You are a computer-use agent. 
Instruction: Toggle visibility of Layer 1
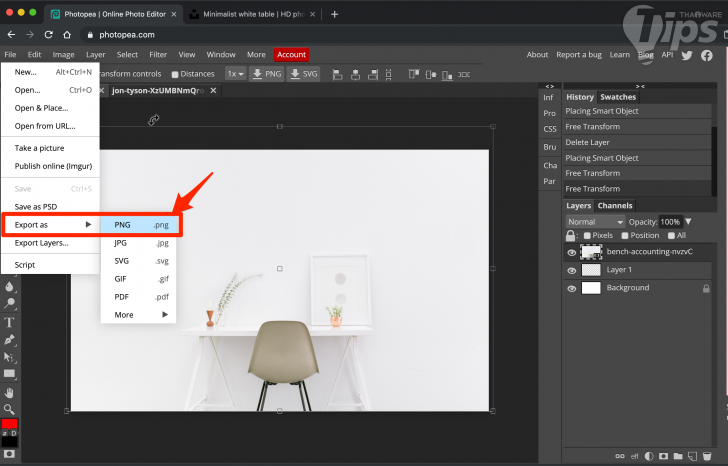(x=572, y=270)
